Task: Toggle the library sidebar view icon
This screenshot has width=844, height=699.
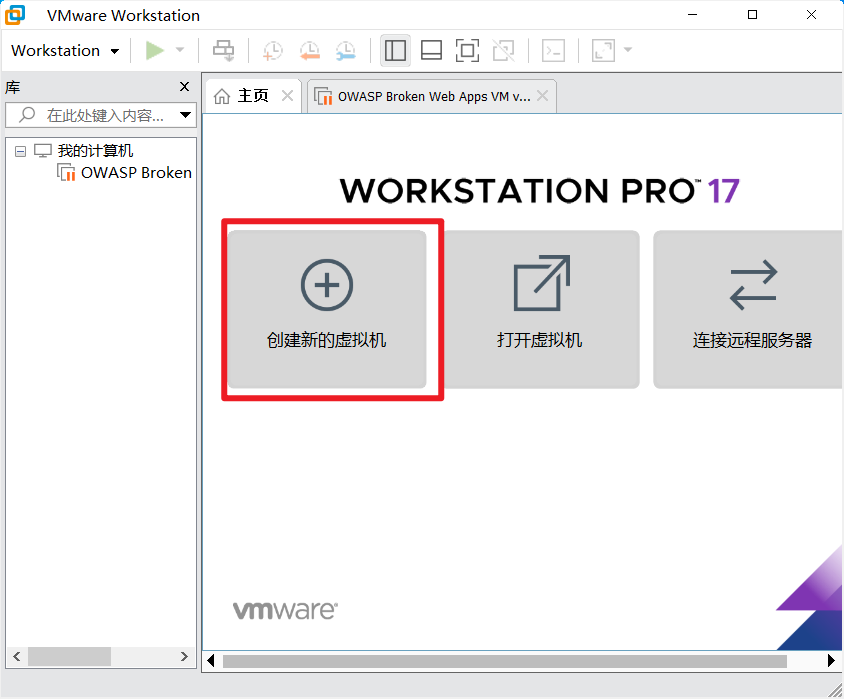Action: click(395, 51)
